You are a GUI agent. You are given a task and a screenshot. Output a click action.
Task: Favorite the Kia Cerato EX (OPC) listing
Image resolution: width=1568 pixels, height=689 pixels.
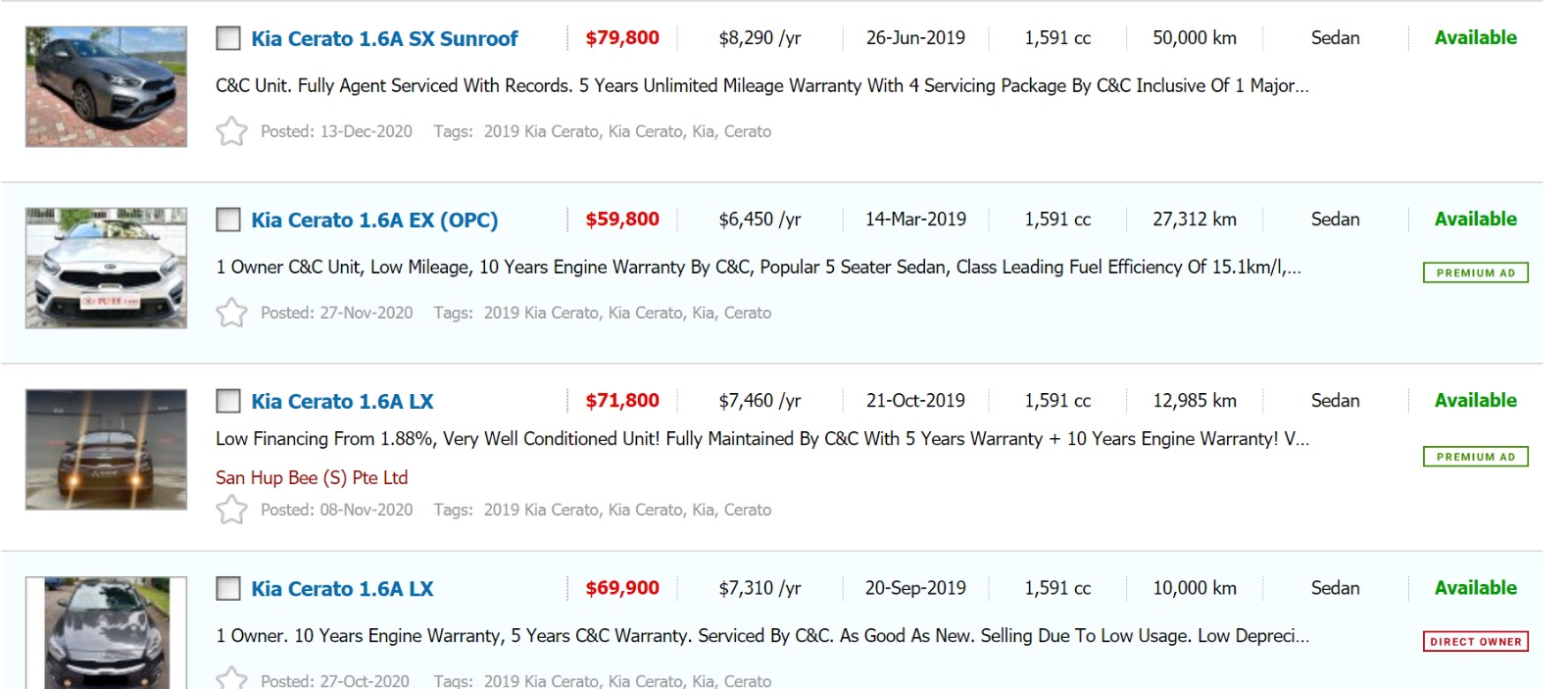tap(231, 313)
